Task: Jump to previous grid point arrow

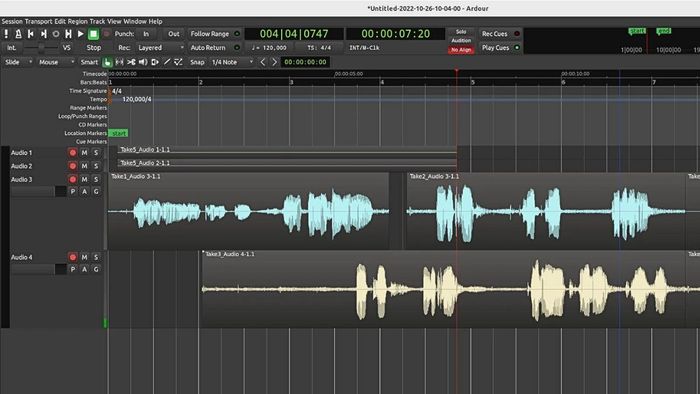Action: click(262, 62)
